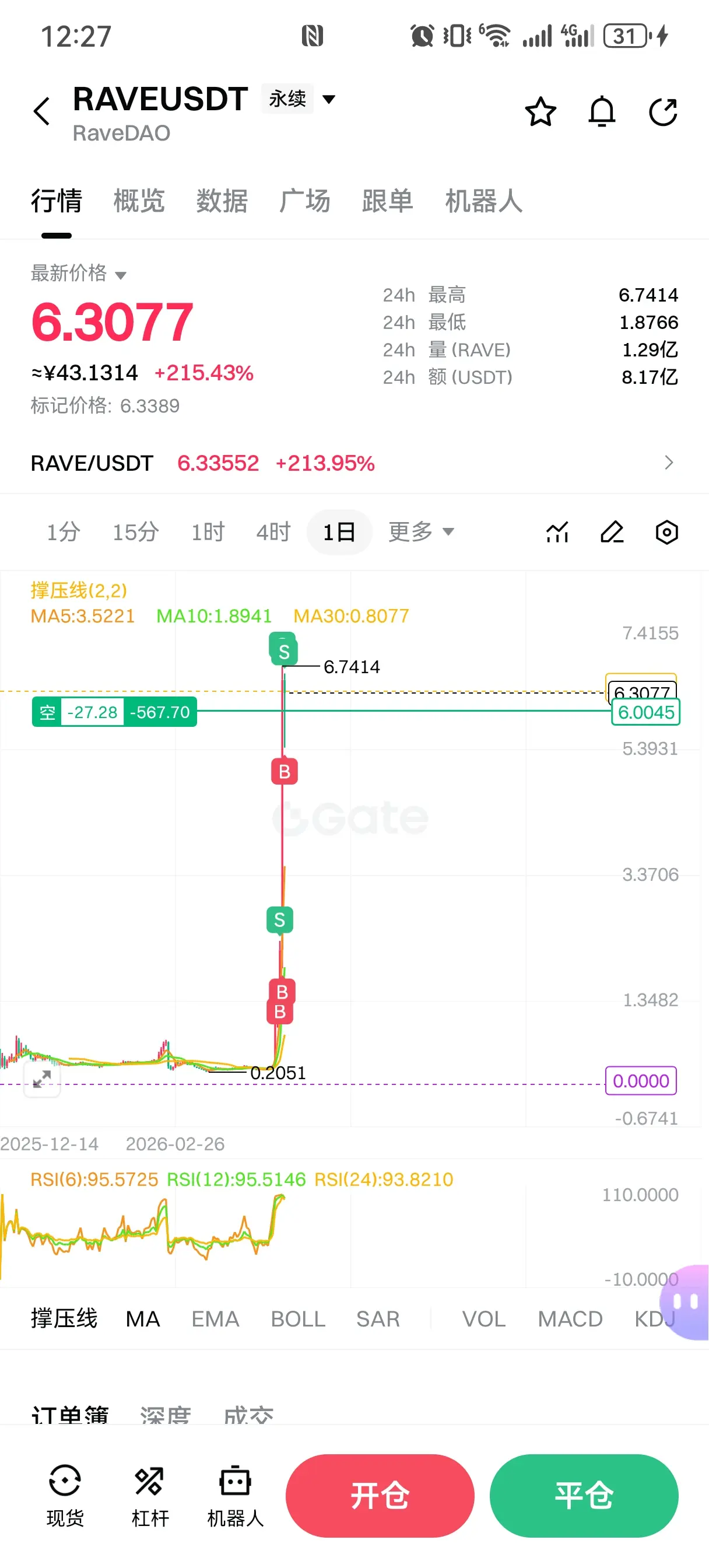Open price alert bell icon
This screenshot has width=709, height=1568.
pos(602,111)
